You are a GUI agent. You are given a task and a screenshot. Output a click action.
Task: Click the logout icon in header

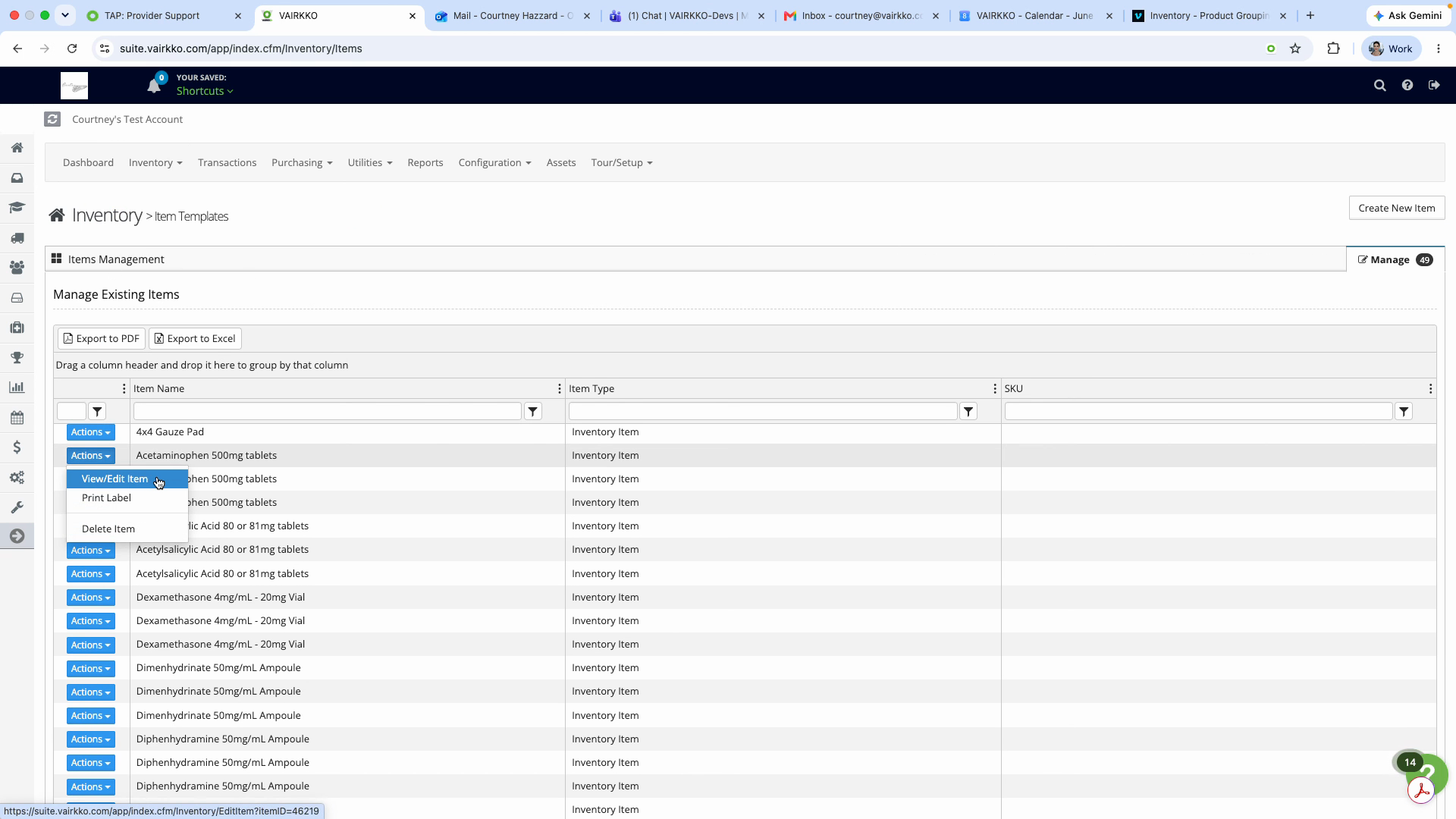(1434, 86)
